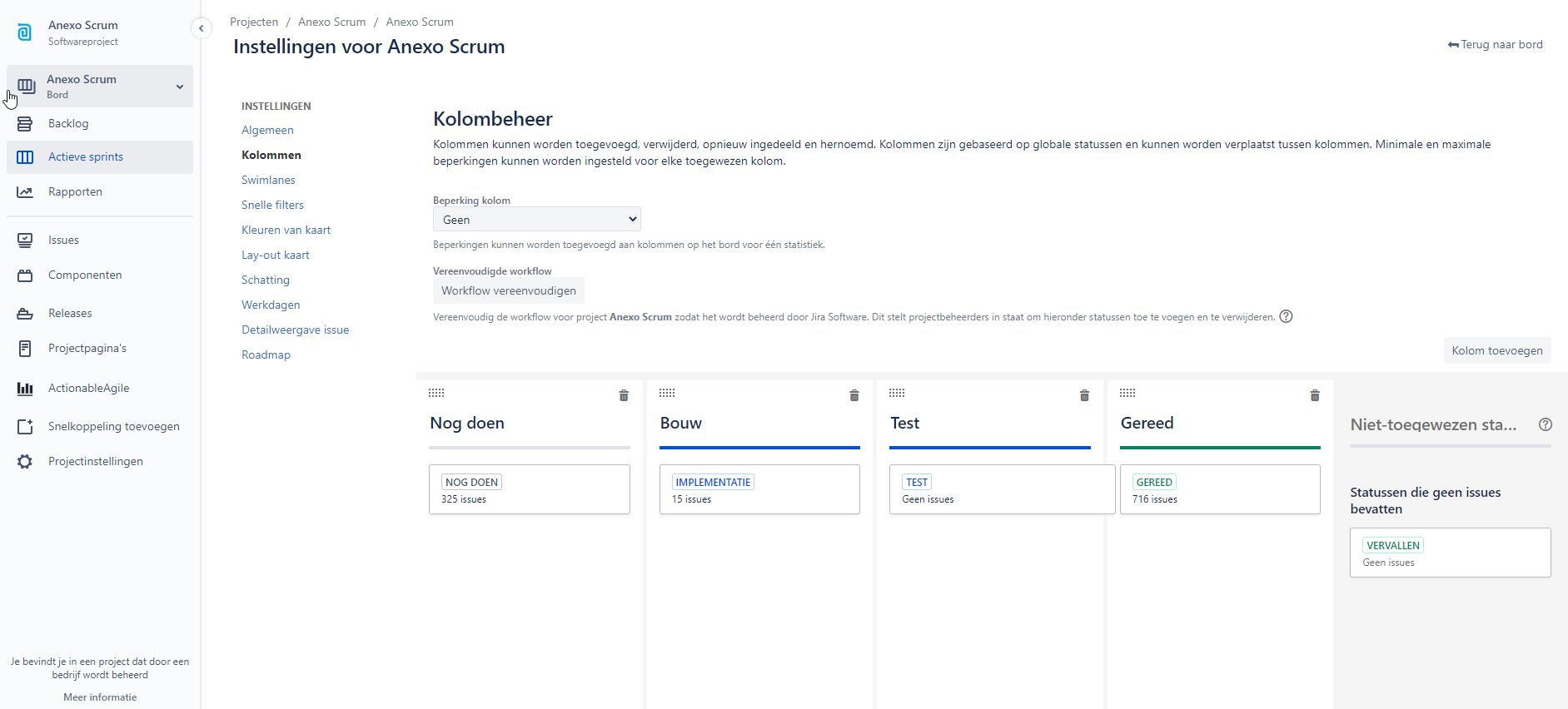The height and width of the screenshot is (709, 1568).
Task: Select the Werkdagen settings tab
Action: [x=271, y=305]
